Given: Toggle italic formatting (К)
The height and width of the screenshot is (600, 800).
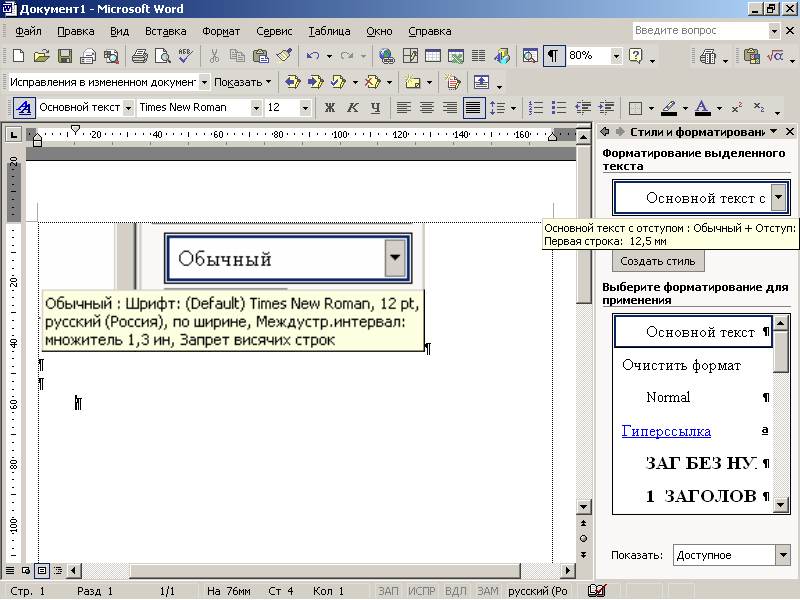Looking at the screenshot, I should coord(353,108).
